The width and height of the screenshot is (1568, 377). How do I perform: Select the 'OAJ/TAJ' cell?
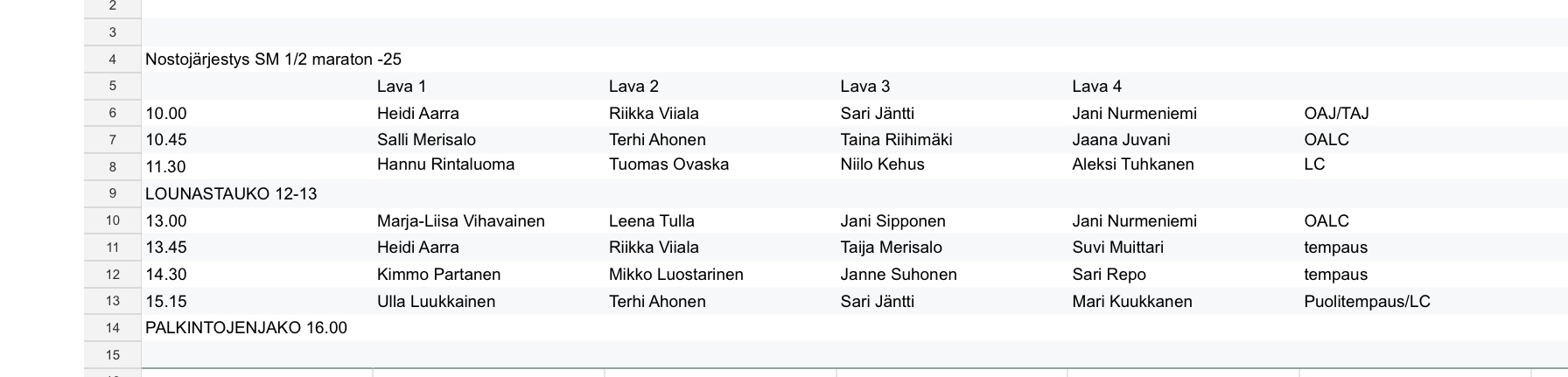pos(1336,114)
